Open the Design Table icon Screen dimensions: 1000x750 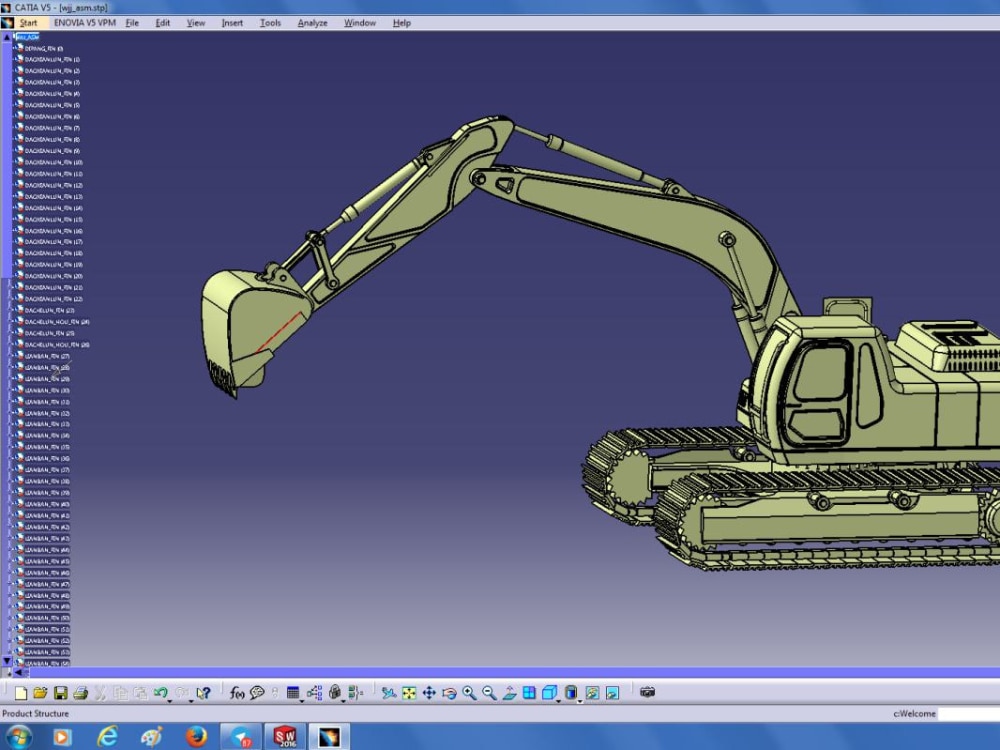tap(293, 692)
